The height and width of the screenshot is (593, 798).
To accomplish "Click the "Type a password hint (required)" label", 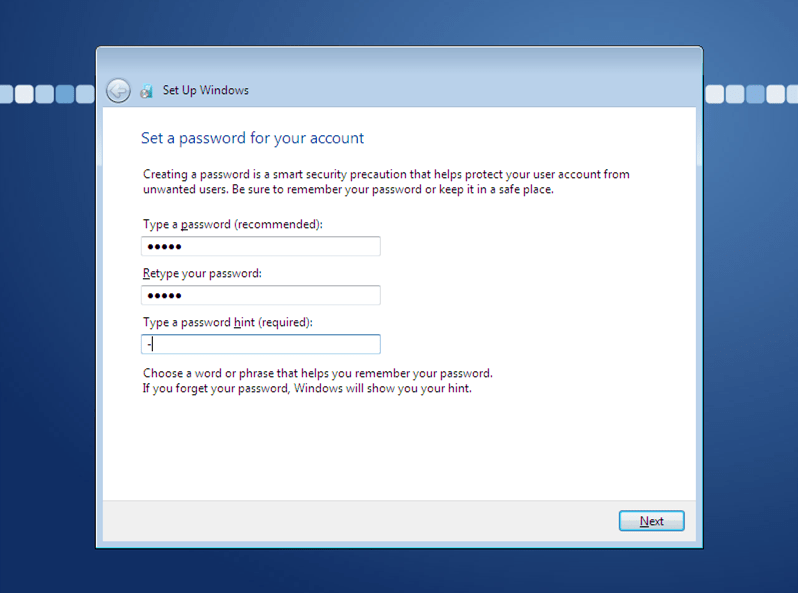I will pos(228,322).
